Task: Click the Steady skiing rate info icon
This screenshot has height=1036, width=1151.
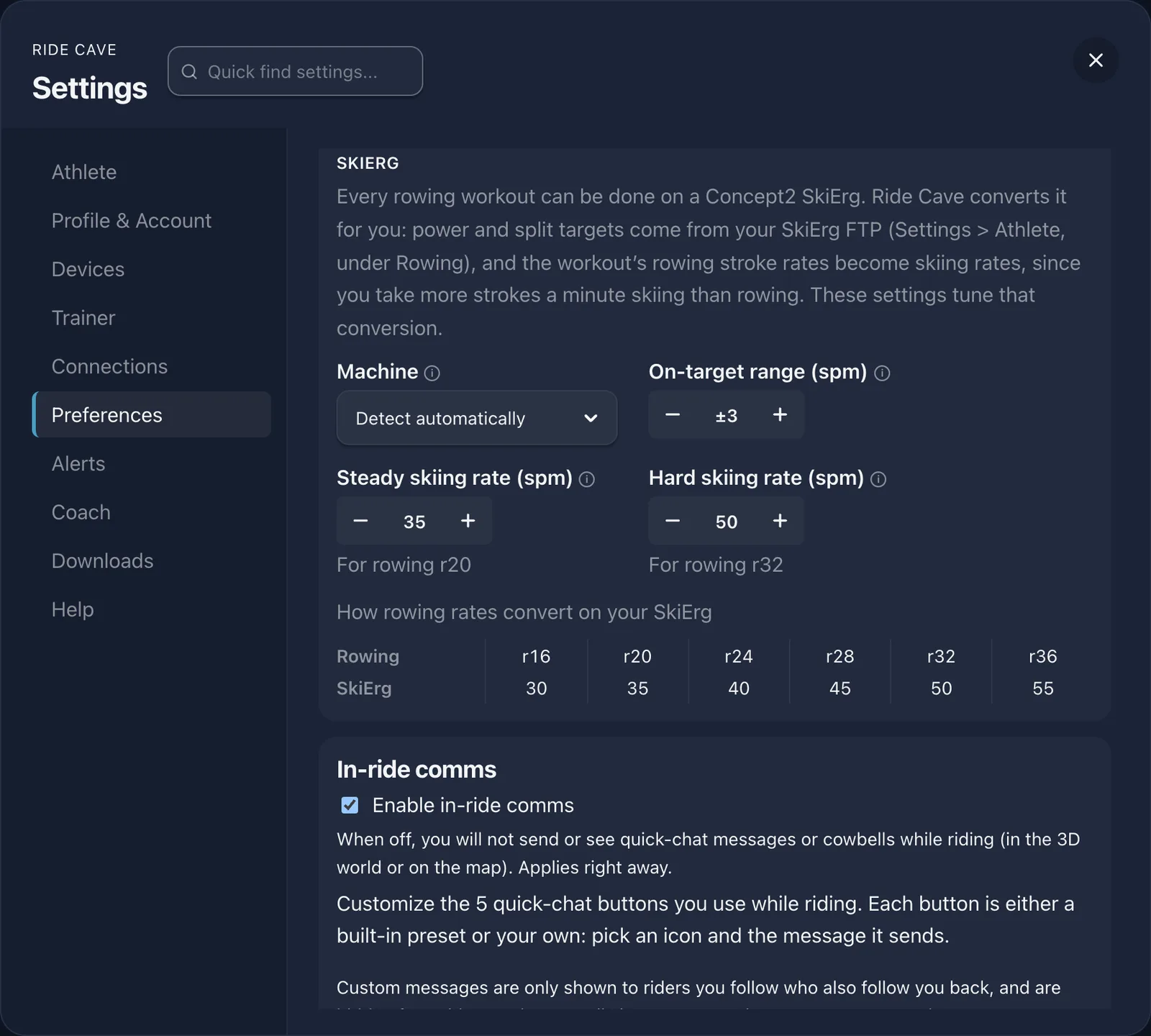Action: click(x=587, y=479)
